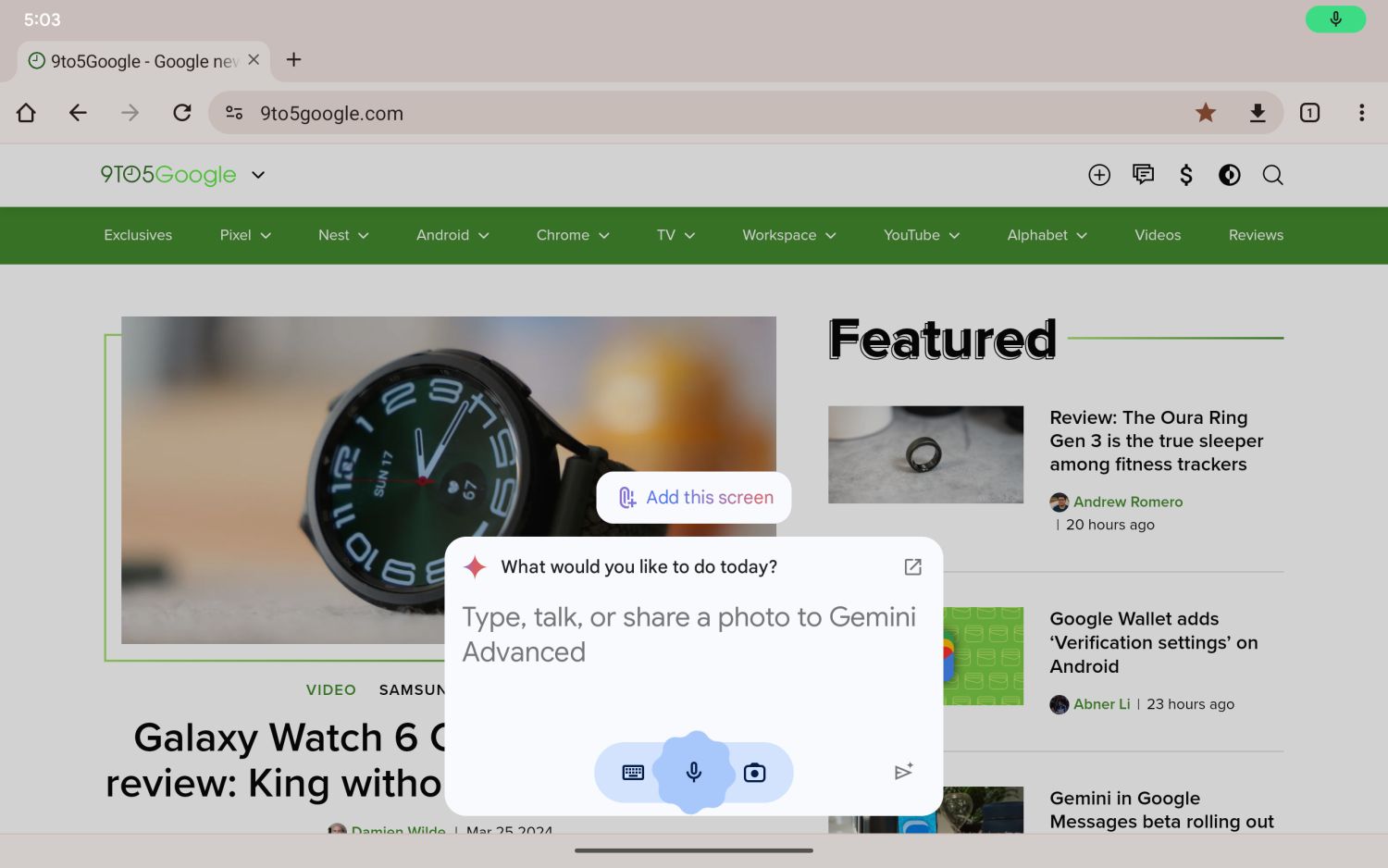Expand the 9to5Google site switcher chevron
The image size is (1388, 868).
[258, 175]
